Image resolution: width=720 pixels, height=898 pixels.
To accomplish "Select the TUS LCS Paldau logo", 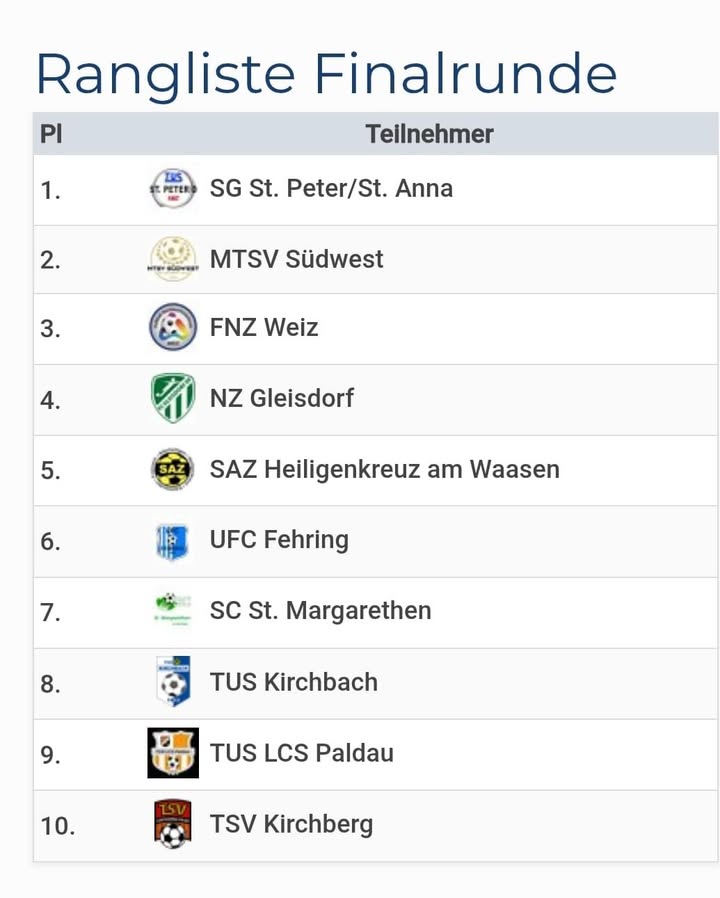I will coord(173,753).
